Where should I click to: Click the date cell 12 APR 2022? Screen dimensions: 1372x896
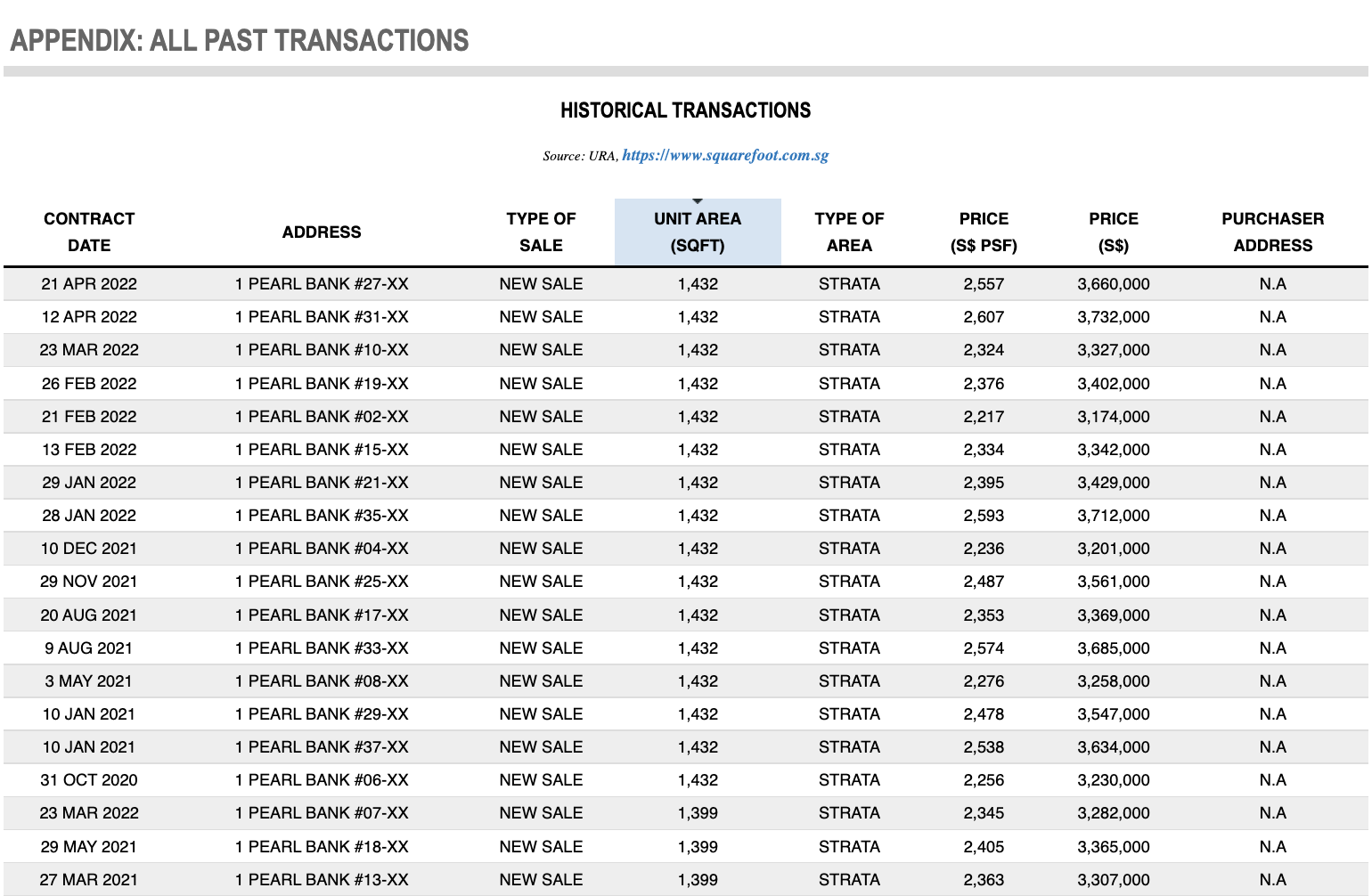click(89, 317)
